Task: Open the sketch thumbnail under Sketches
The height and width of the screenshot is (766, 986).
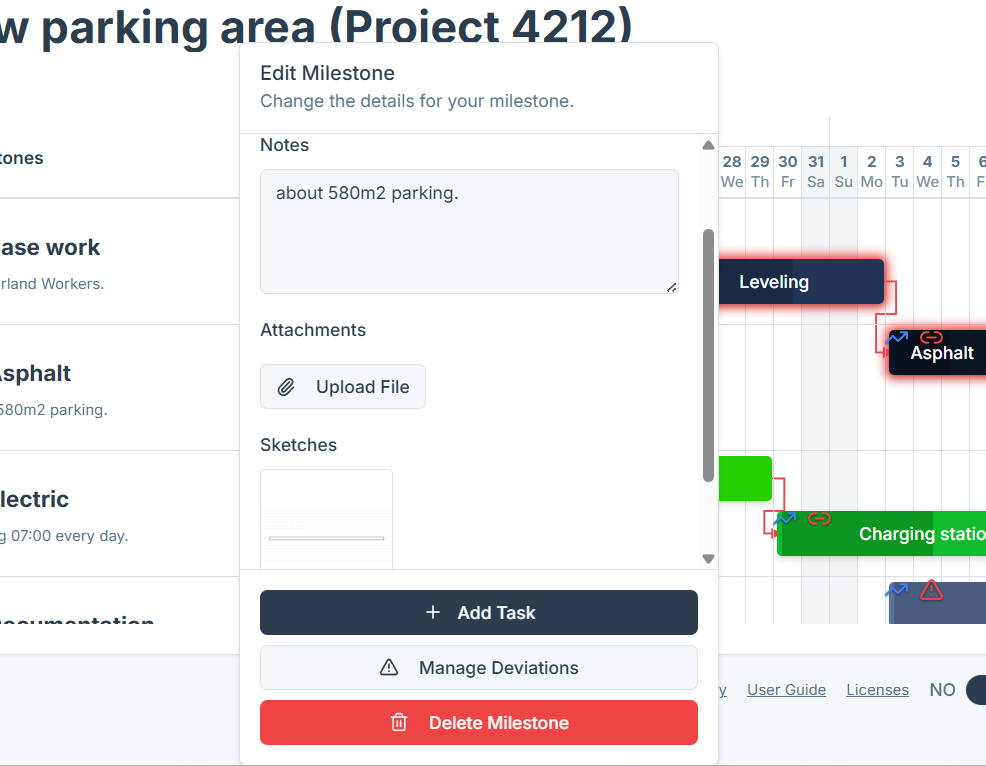Action: [x=326, y=518]
